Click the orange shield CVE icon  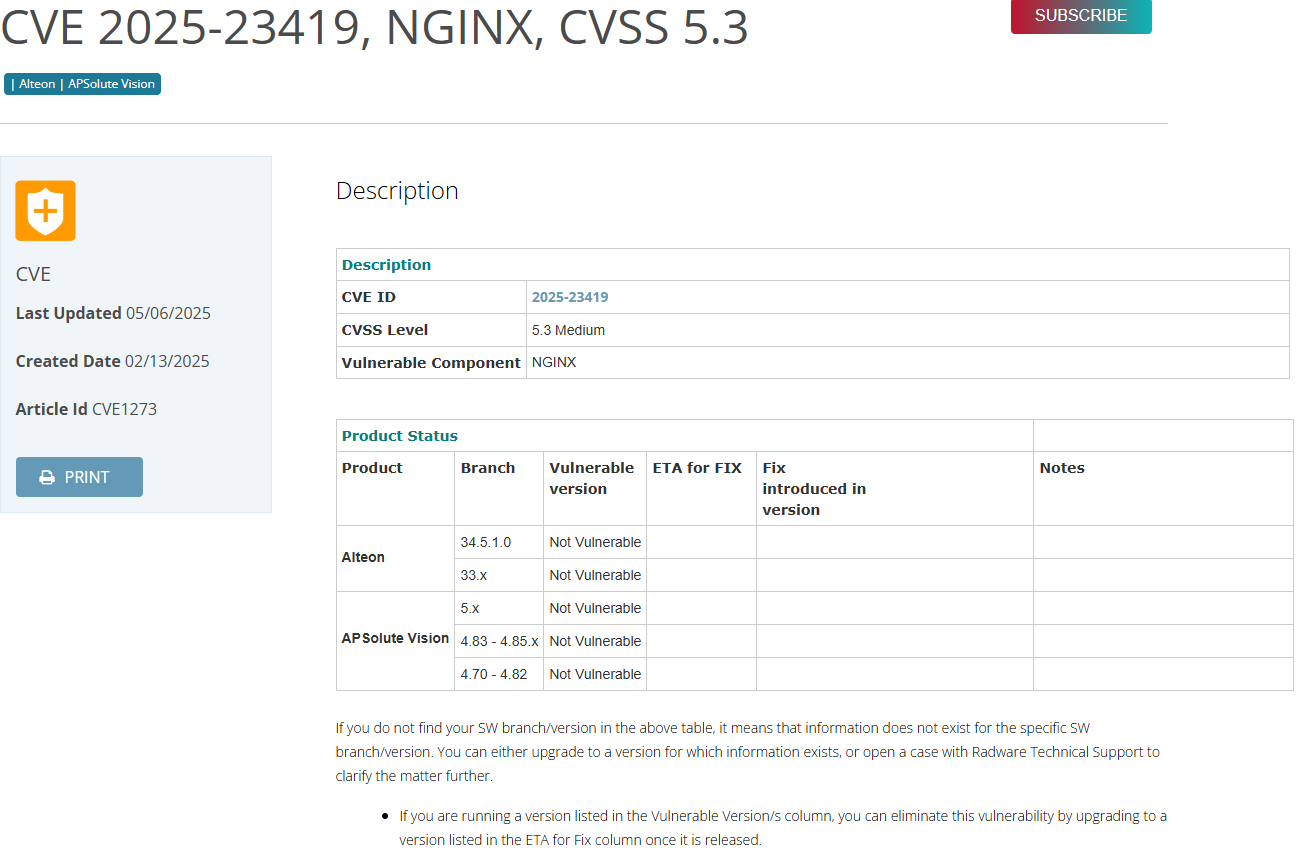coord(45,210)
